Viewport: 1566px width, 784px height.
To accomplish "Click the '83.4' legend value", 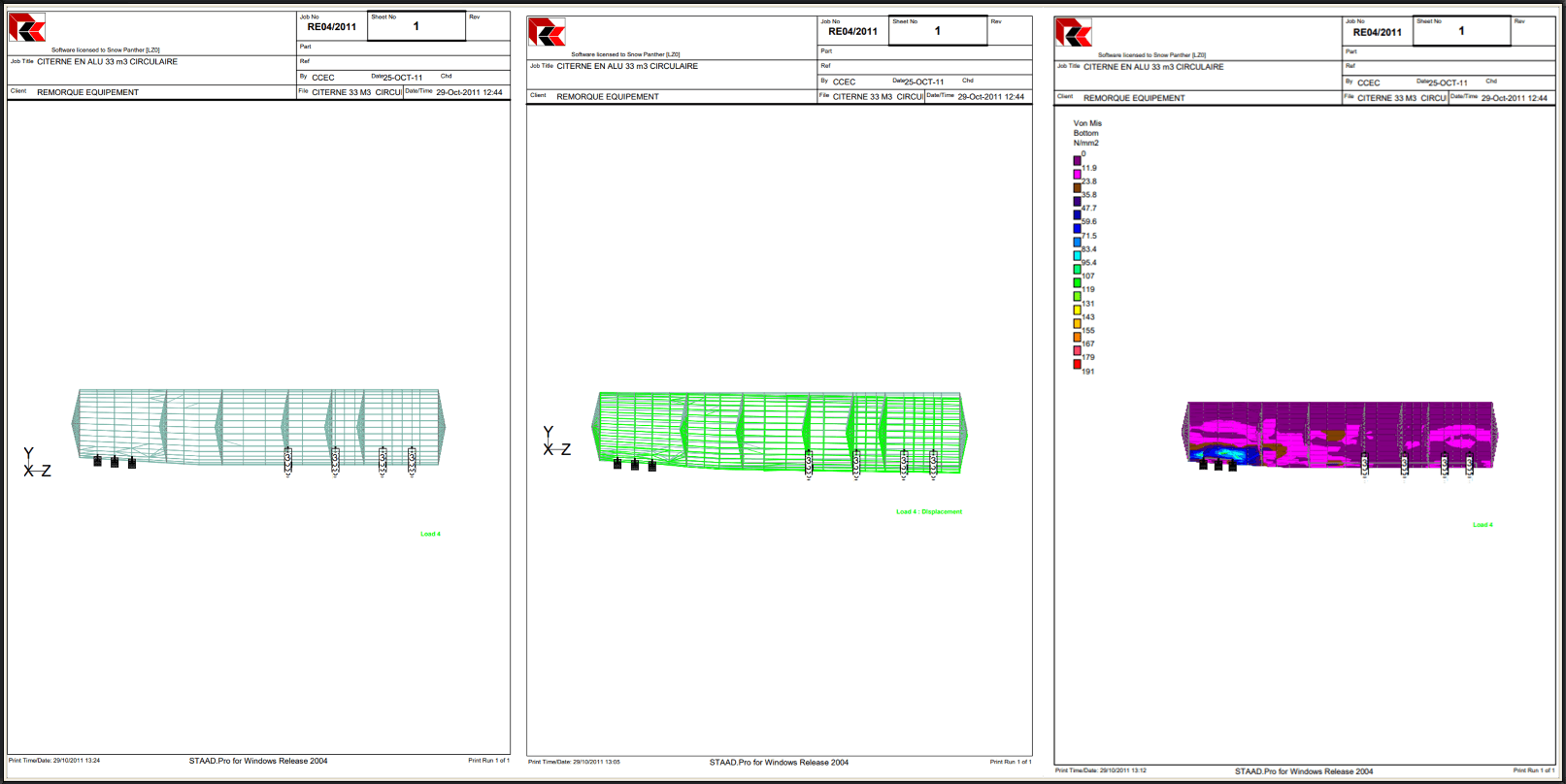I will [x=1089, y=249].
